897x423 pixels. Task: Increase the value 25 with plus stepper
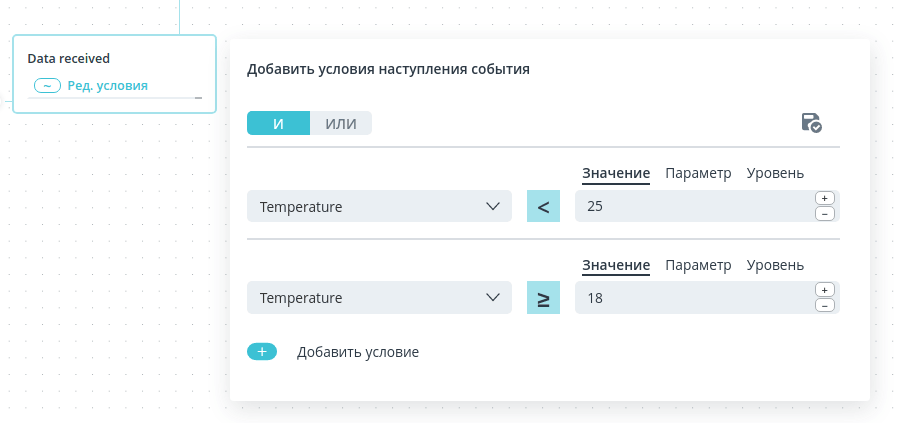tap(824, 198)
